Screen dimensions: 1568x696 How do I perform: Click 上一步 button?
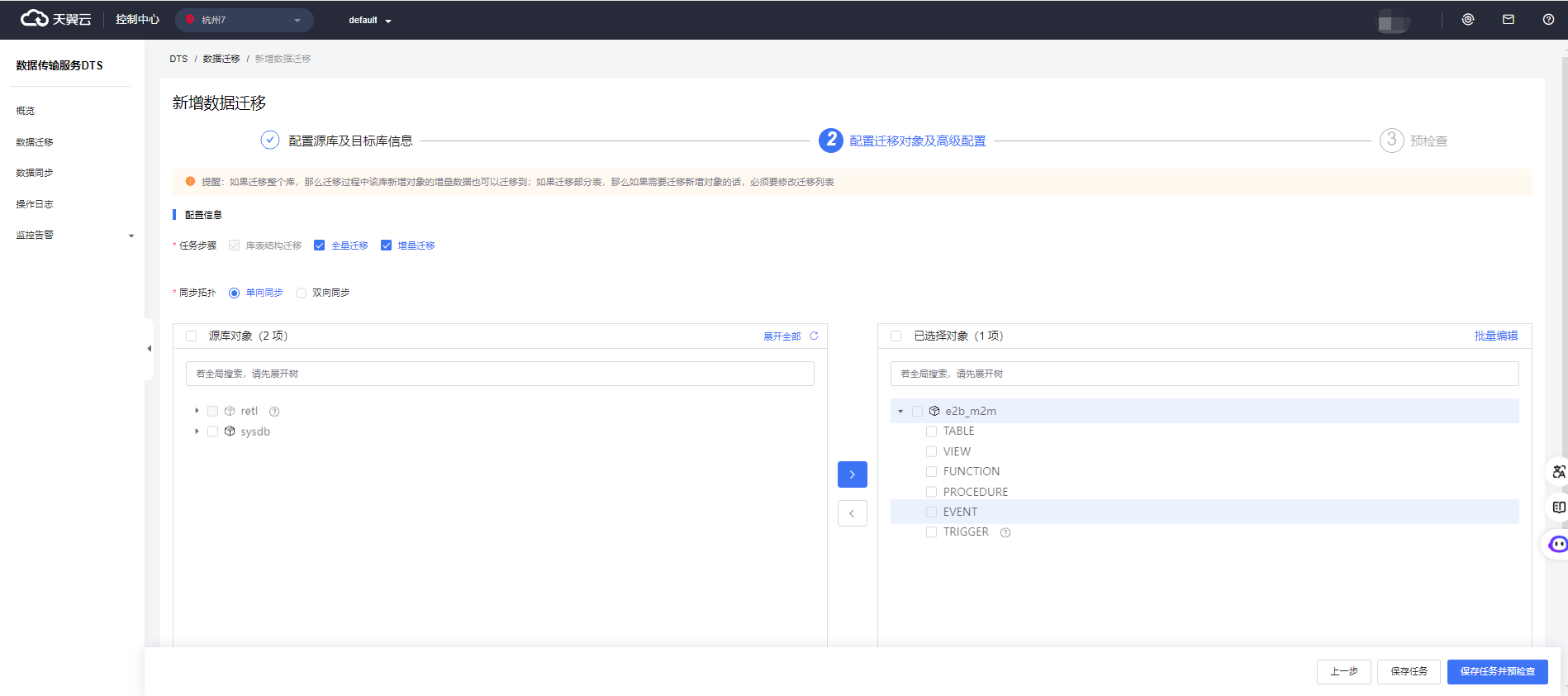click(x=1344, y=671)
